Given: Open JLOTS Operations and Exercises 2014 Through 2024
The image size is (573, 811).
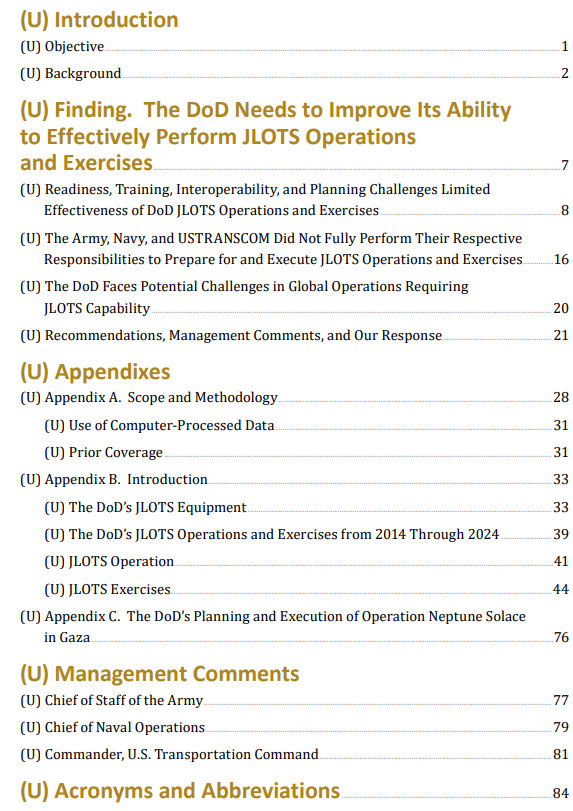Looking at the screenshot, I should (x=306, y=534).
